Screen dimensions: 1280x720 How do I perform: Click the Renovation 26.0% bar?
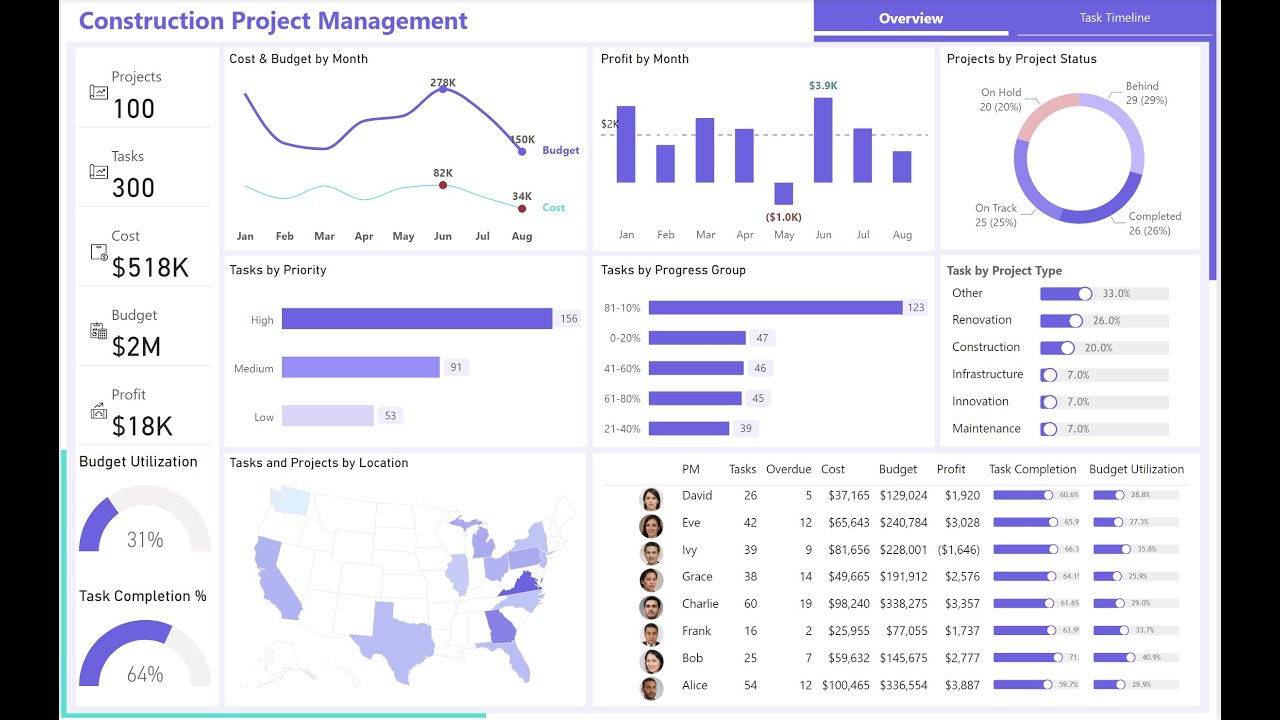coord(1104,321)
